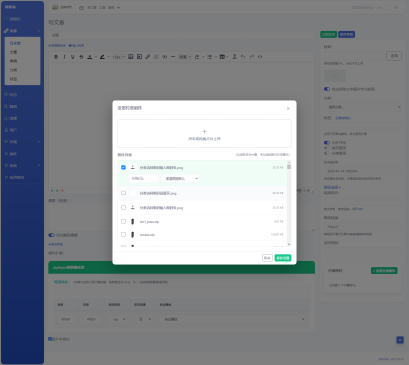Click the attachment list scrollbar down arrow
409x365 pixels.
(x=289, y=244)
